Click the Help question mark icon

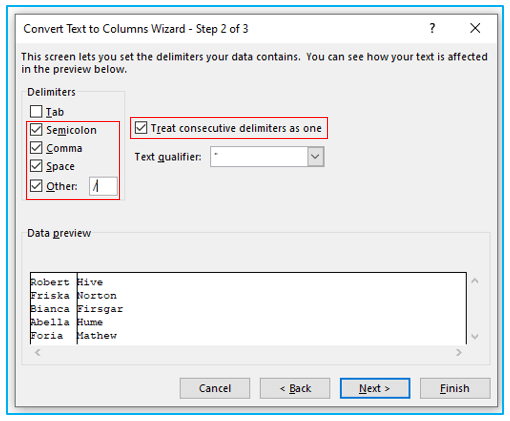point(432,28)
